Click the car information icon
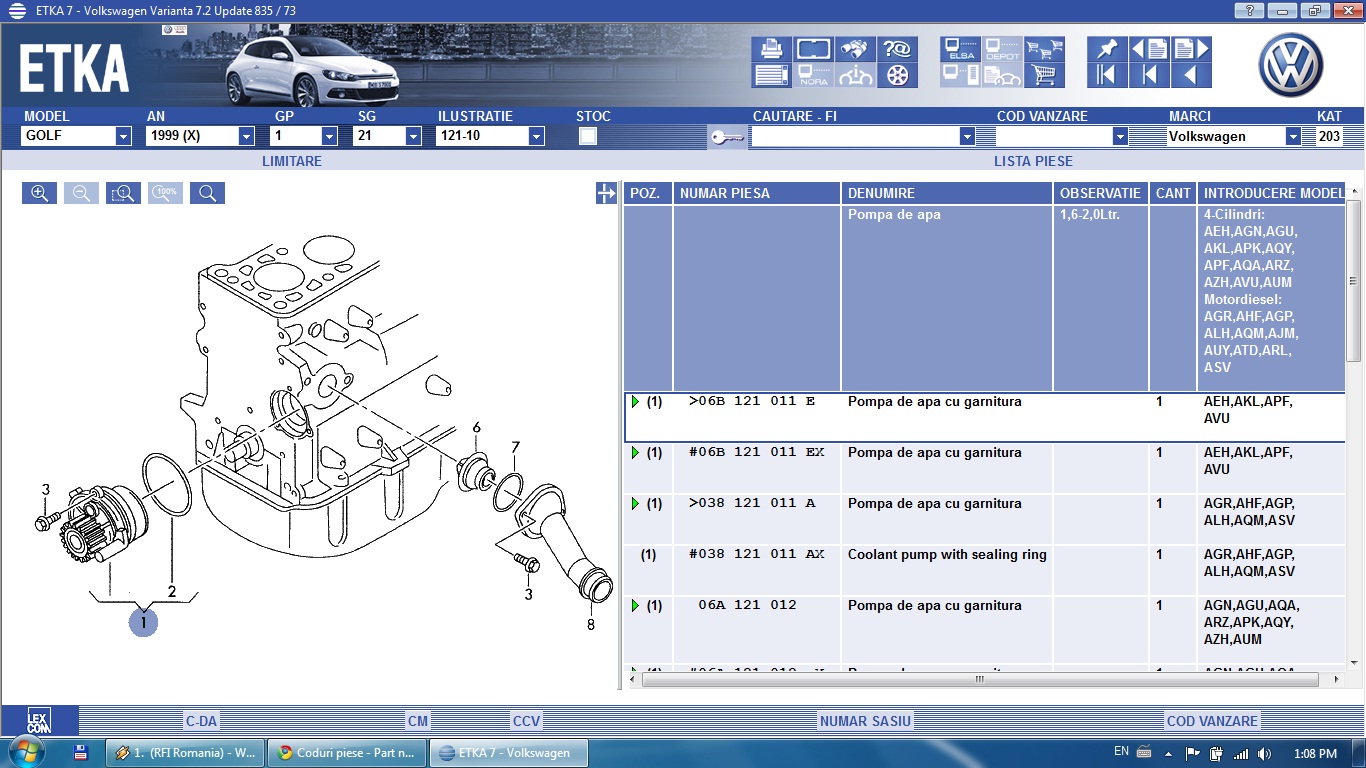This screenshot has width=1366, height=768. 855,75
